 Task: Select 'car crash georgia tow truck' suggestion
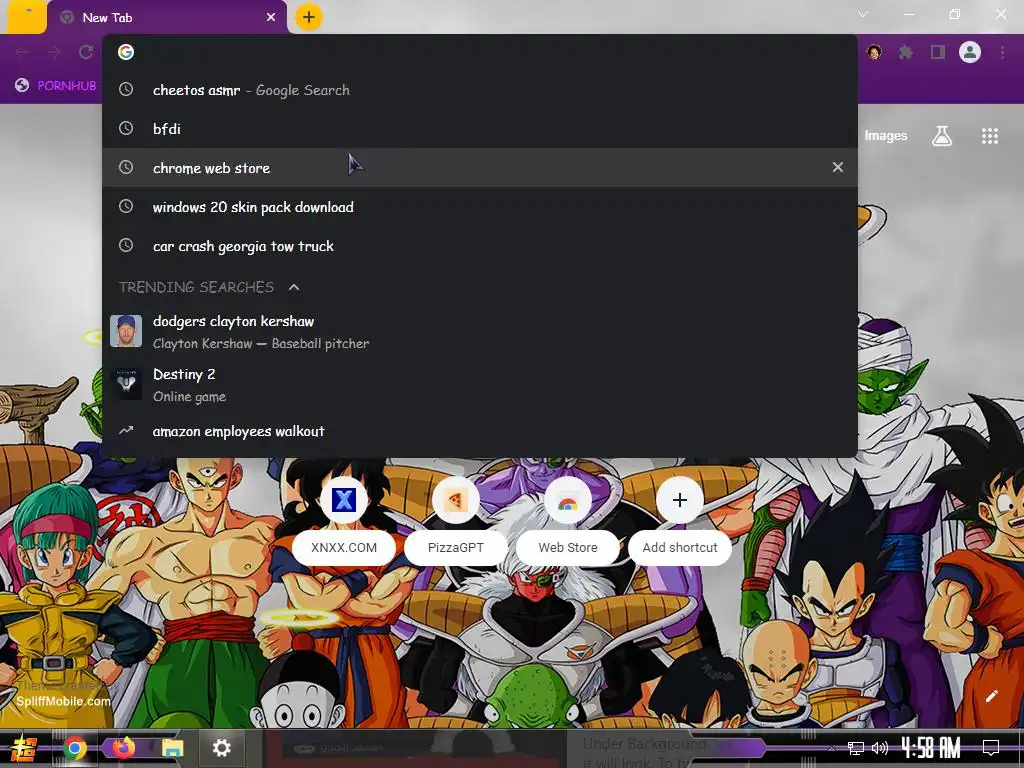[480, 246]
